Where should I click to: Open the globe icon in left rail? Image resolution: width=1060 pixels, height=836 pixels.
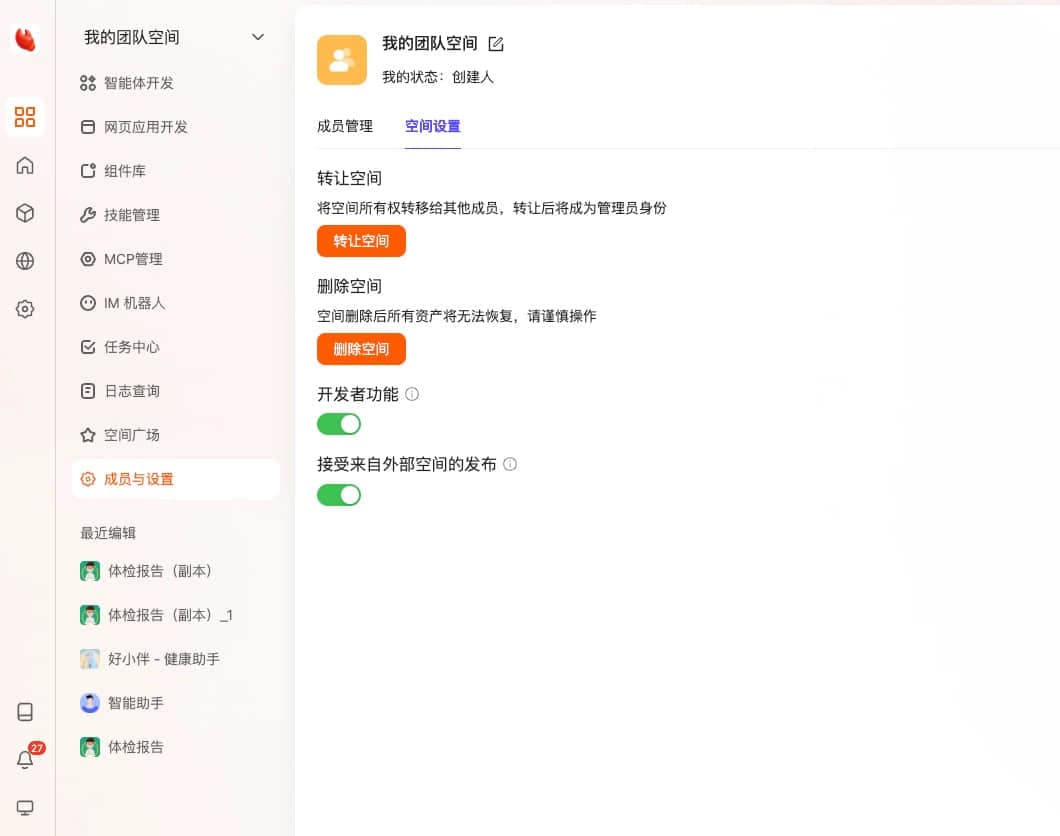tap(25, 261)
